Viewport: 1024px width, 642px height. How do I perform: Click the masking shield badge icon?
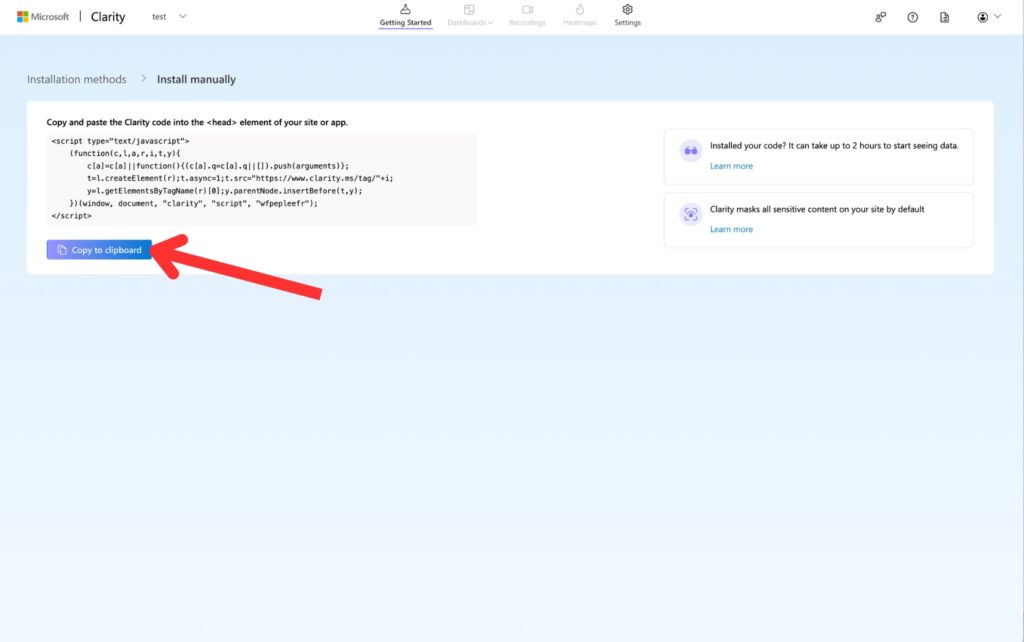[x=690, y=214]
